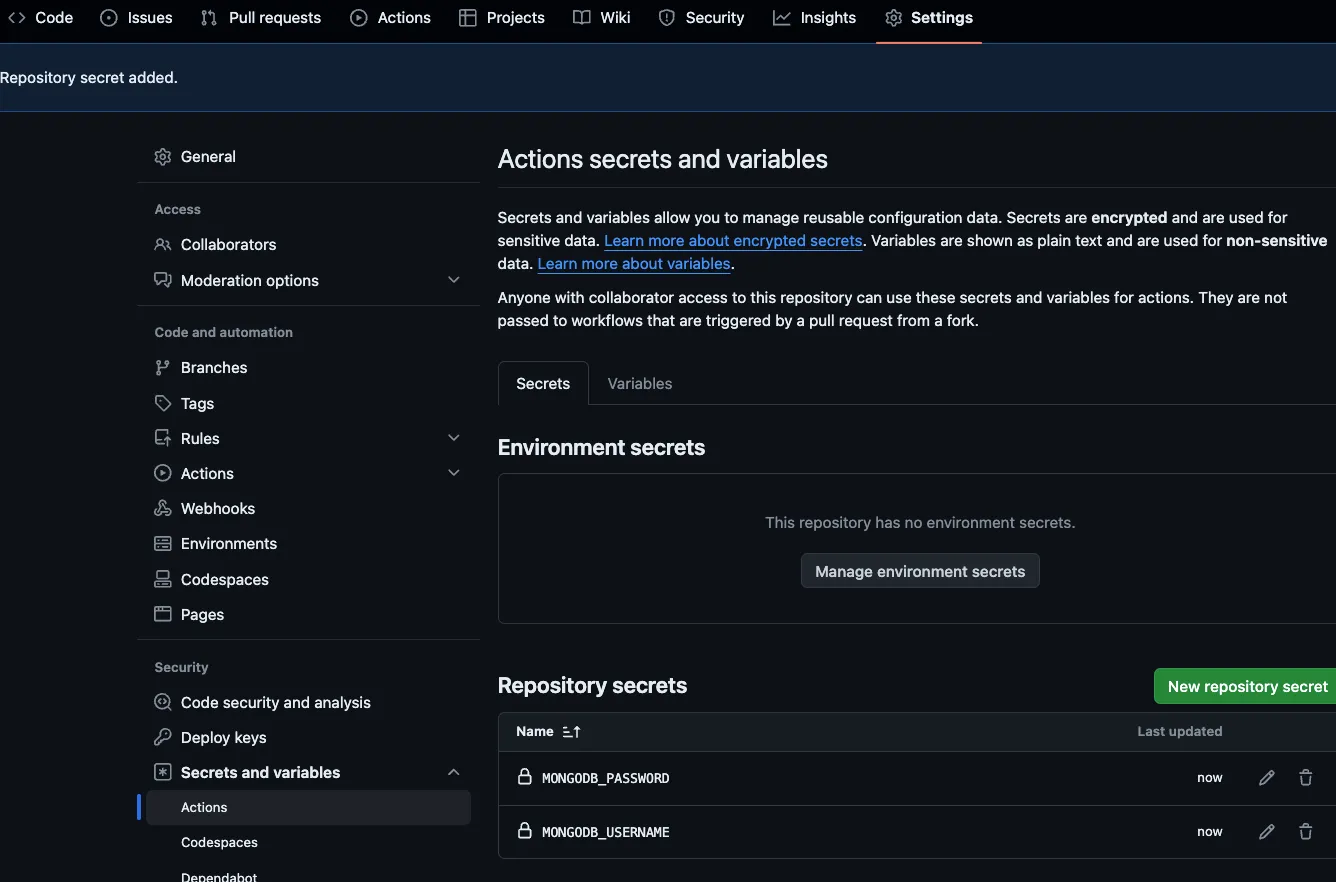Screen dimensions: 1336x882
Task: Click the lock icon beside MONGODB_USERNAME
Action: point(524,831)
